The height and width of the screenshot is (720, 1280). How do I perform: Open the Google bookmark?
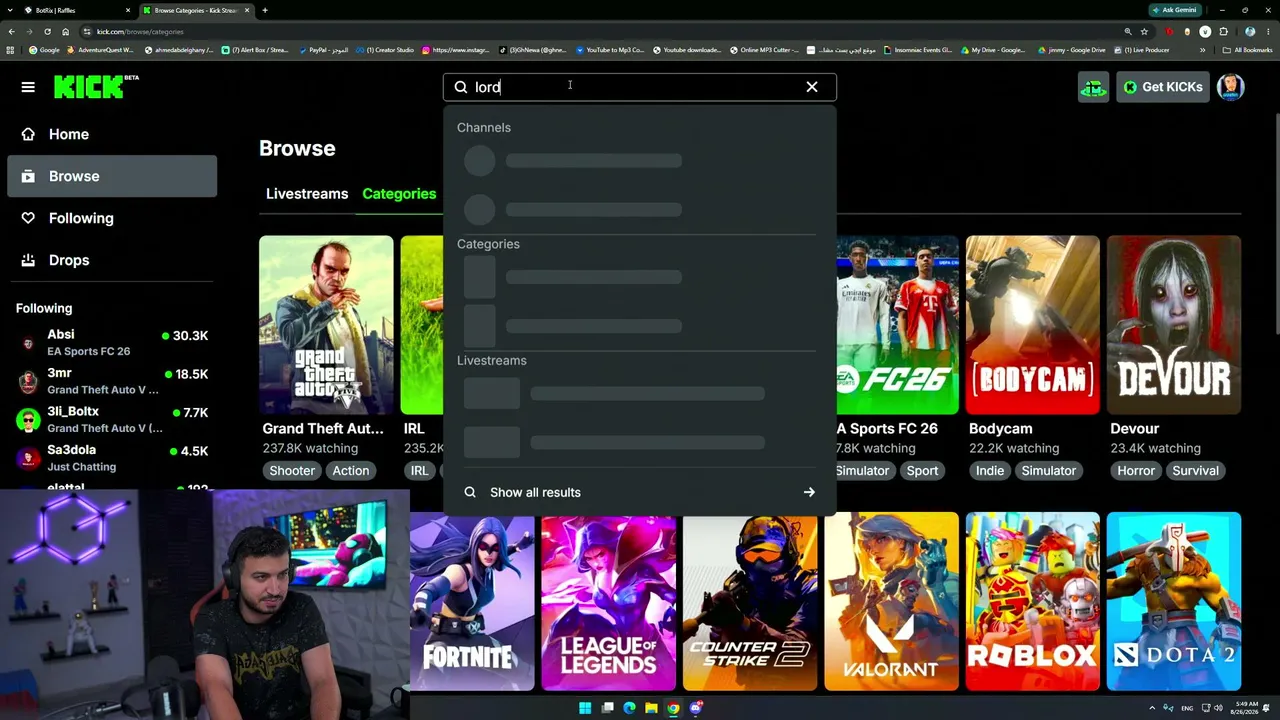coord(45,50)
